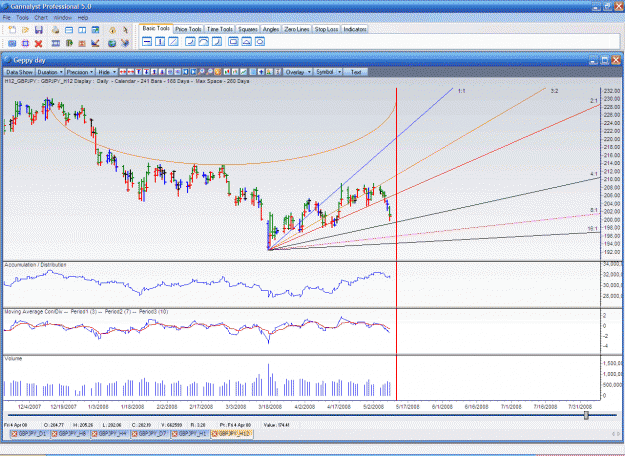Click the Save floppy disk icon
Viewport: 625px width, 456px height.
39,30
